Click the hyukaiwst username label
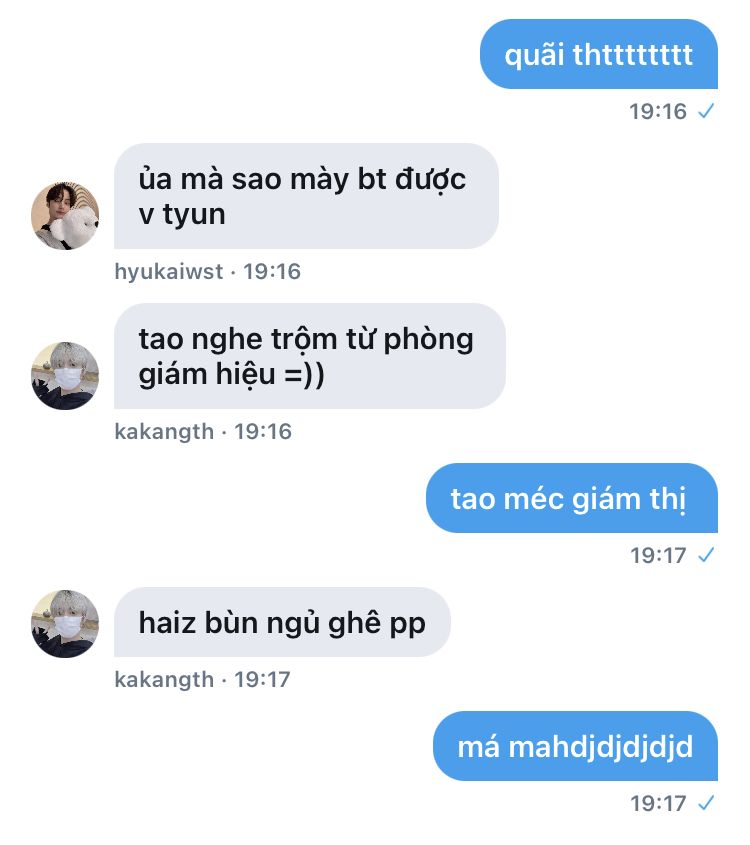This screenshot has width=750, height=845. (169, 271)
